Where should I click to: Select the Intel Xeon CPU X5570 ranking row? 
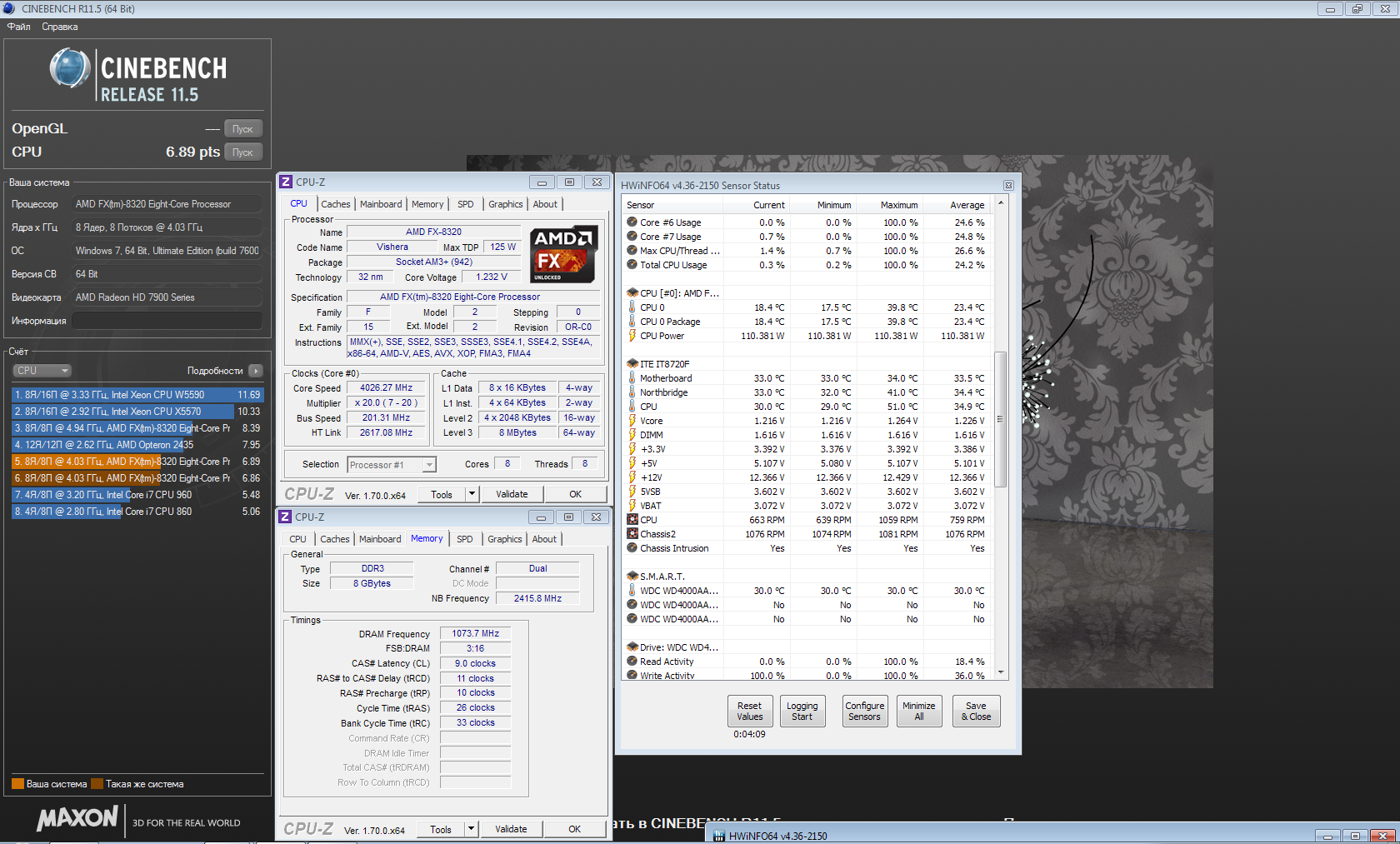(137, 412)
